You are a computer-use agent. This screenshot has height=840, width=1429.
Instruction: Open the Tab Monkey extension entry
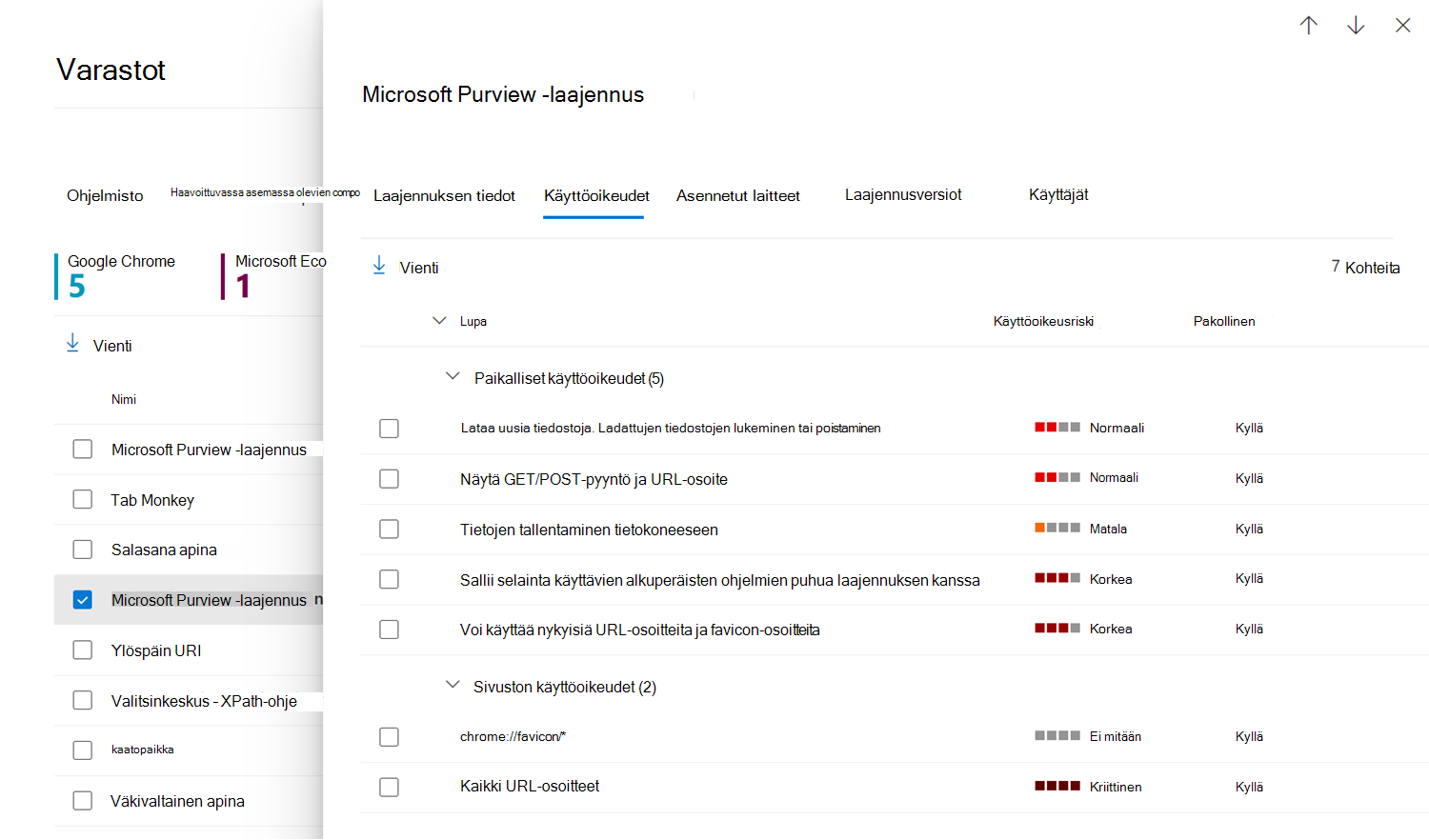152,500
